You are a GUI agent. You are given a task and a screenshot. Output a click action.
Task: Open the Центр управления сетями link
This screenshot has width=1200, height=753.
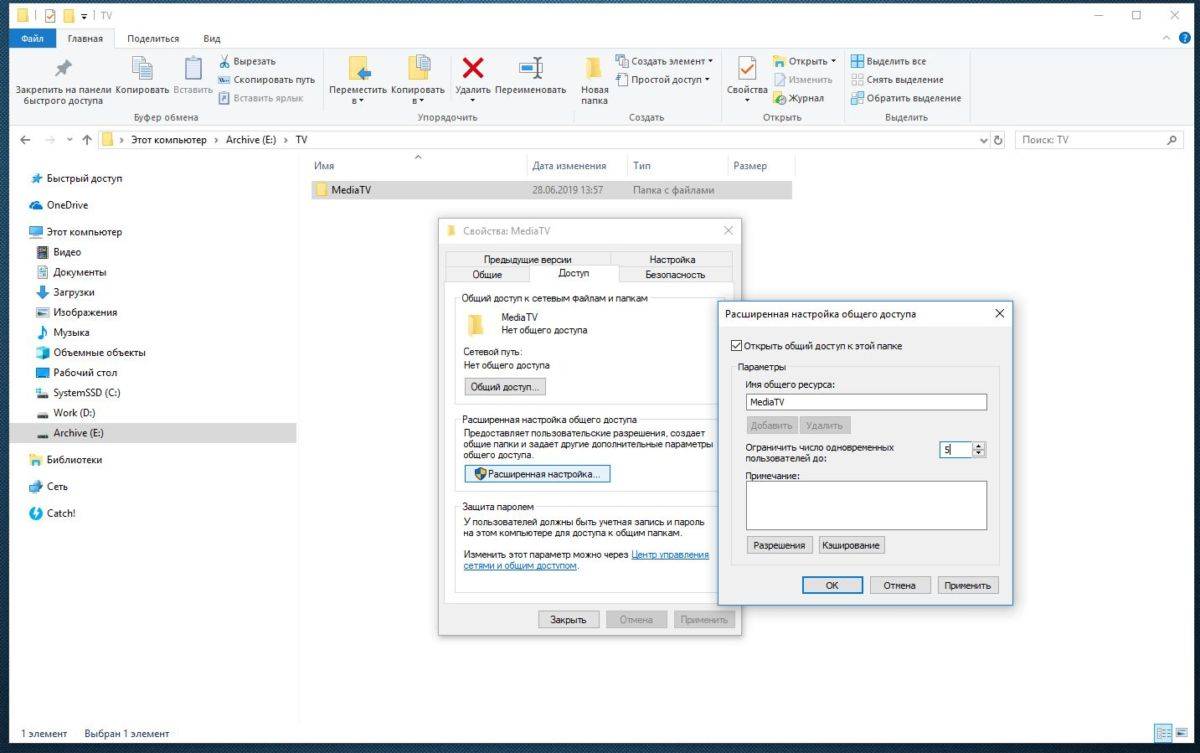pyautogui.click(x=669, y=554)
